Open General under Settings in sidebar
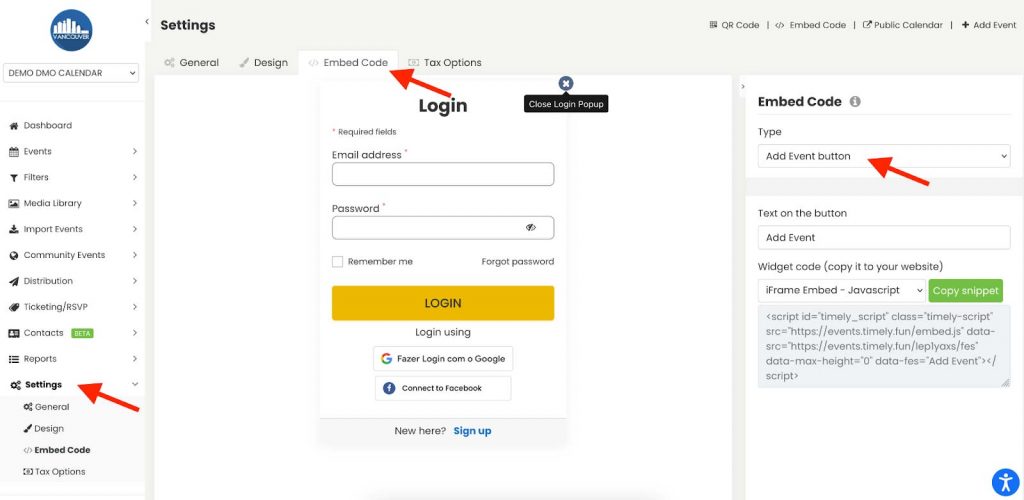 (x=46, y=407)
